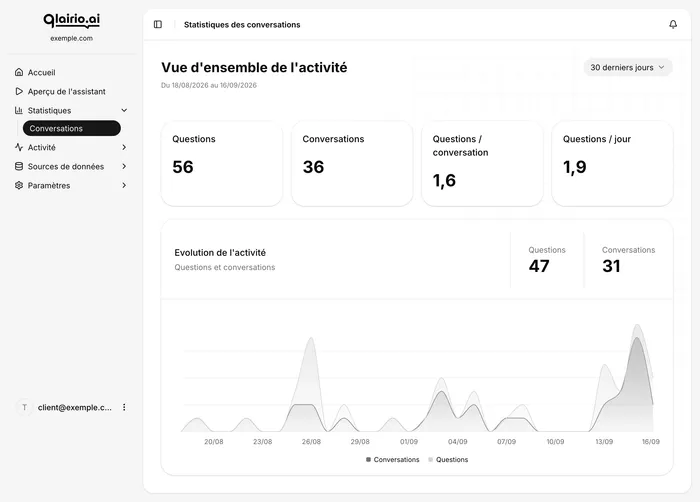700x502 pixels.
Task: Click the Activité pulse icon
Action: tap(19, 147)
